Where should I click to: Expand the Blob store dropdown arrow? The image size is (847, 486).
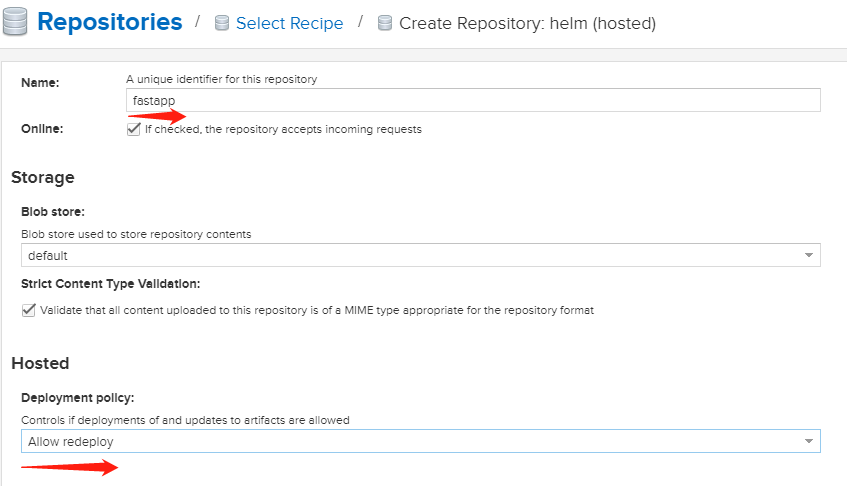(x=809, y=255)
